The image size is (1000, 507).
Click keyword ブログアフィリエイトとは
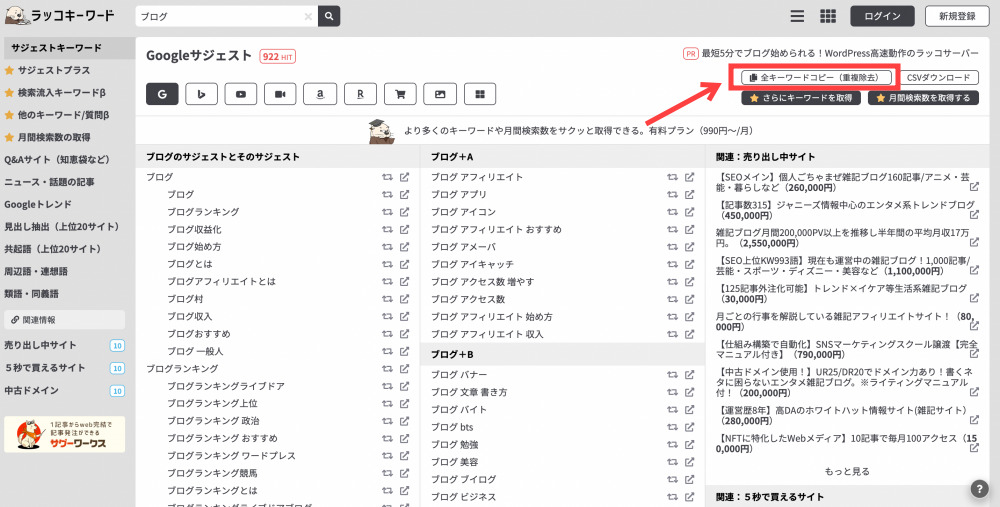[x=221, y=281]
